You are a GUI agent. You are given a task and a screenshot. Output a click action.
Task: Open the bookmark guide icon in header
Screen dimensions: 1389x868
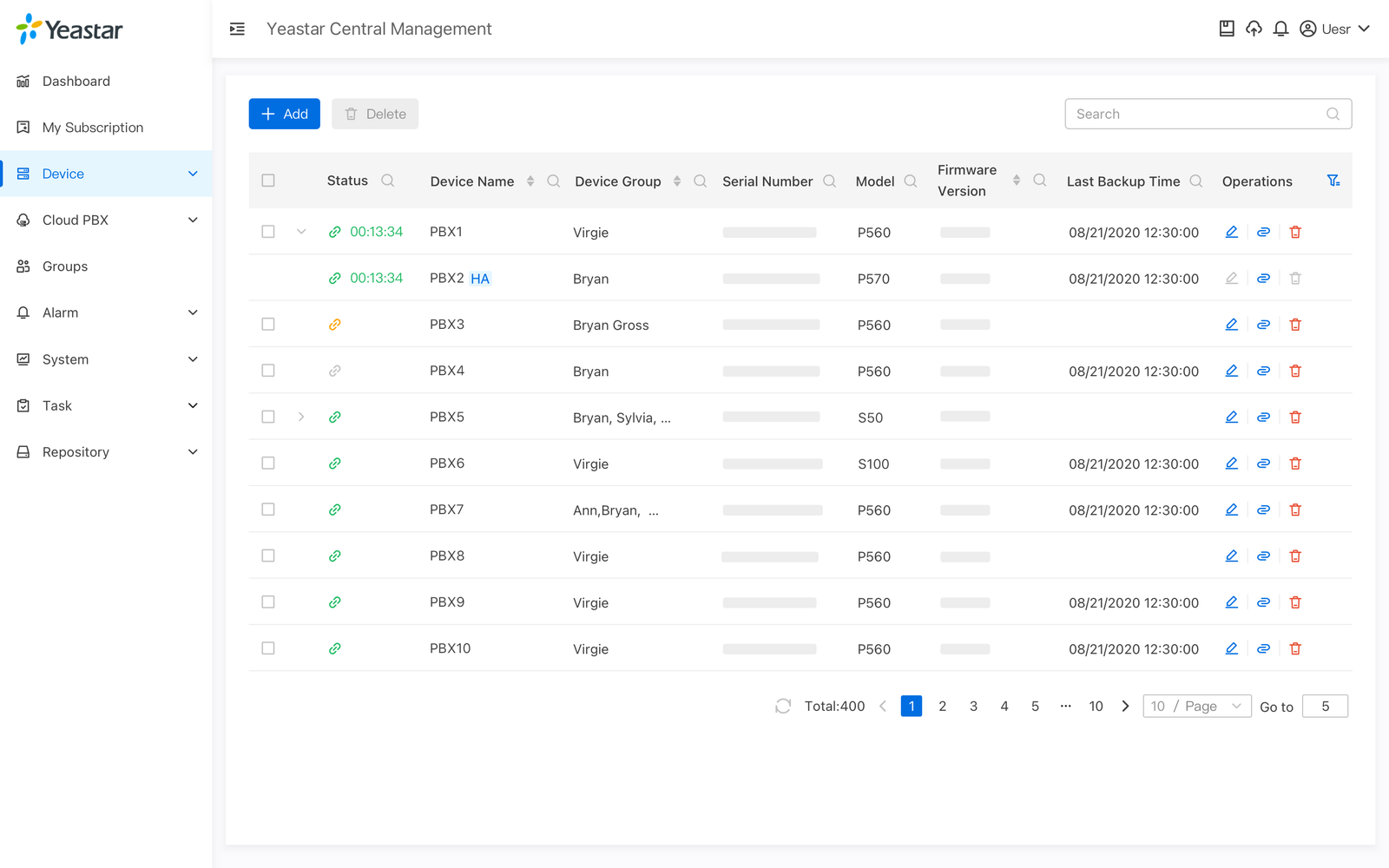click(1227, 29)
